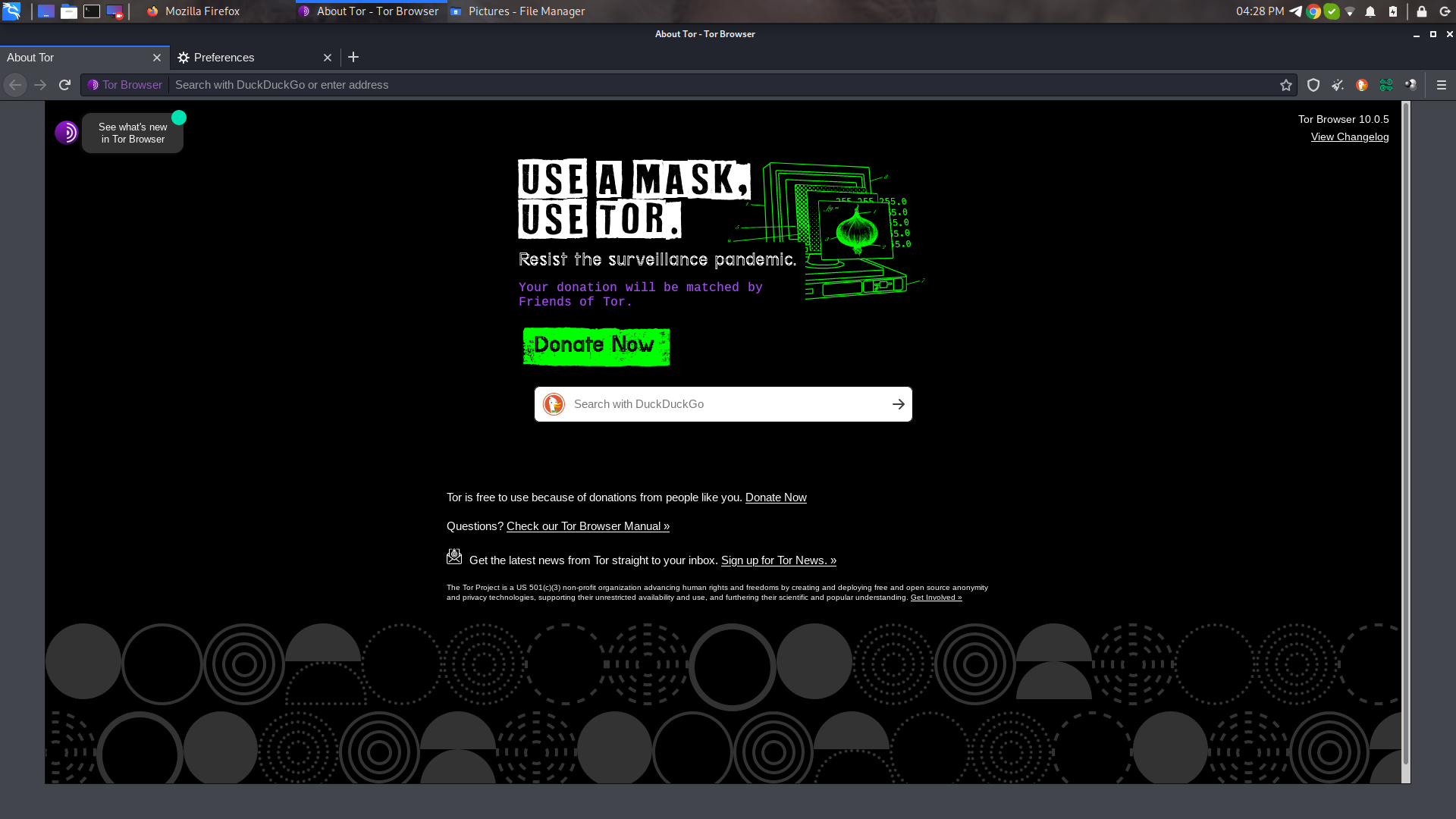The height and width of the screenshot is (819, 1456).
Task: Click the show desktop icon in the panel
Action: click(46, 11)
